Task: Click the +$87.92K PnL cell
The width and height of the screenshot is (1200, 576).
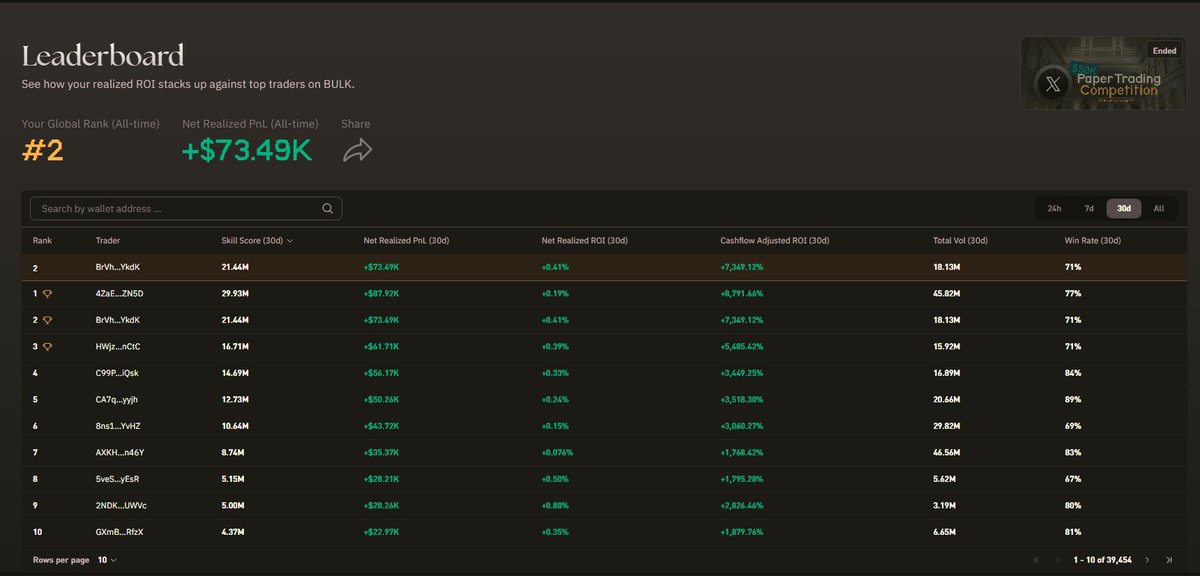Action: (x=383, y=294)
